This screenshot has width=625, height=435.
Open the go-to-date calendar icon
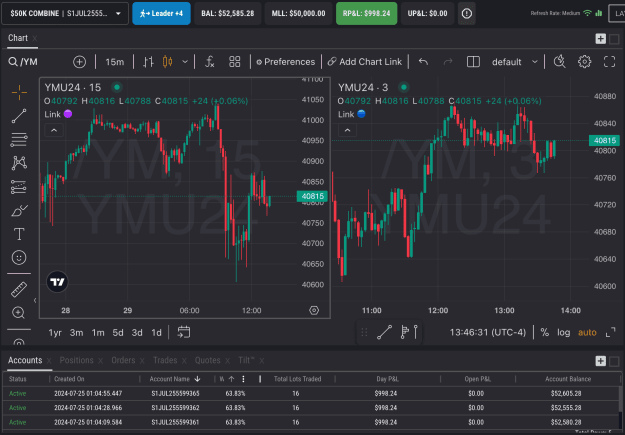184,332
